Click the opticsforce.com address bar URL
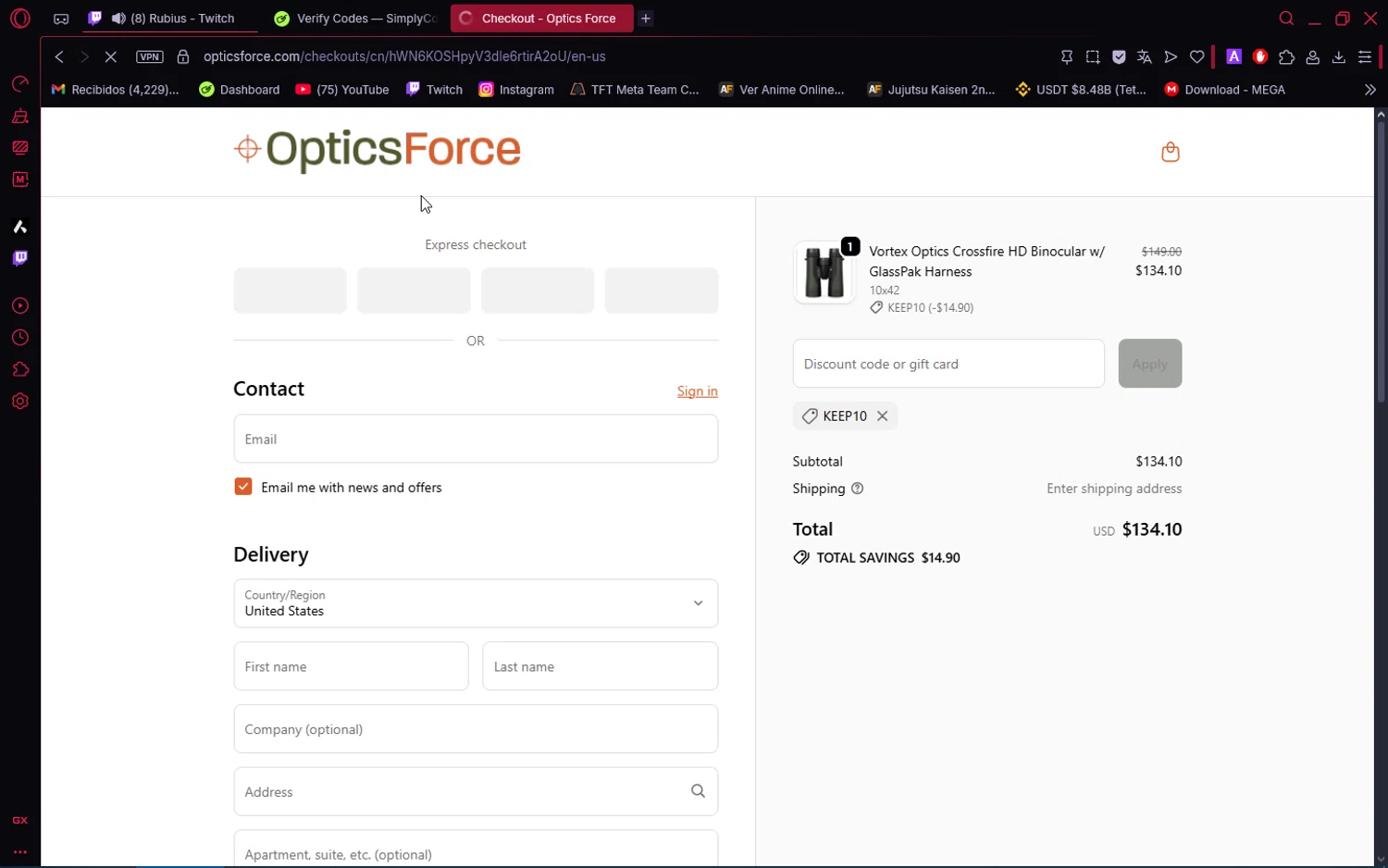 [404, 56]
